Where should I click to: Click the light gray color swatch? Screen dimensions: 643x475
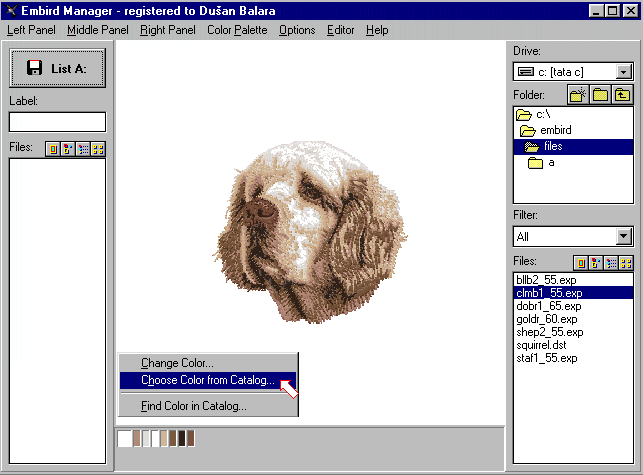[146, 438]
